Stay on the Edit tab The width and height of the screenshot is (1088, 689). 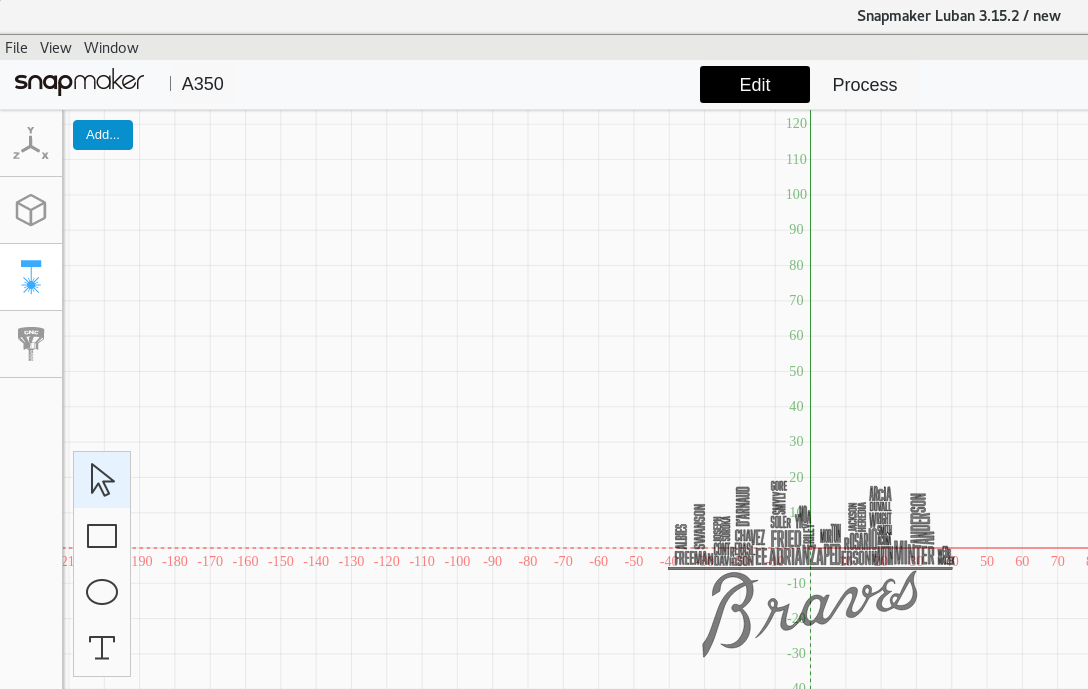tap(754, 84)
